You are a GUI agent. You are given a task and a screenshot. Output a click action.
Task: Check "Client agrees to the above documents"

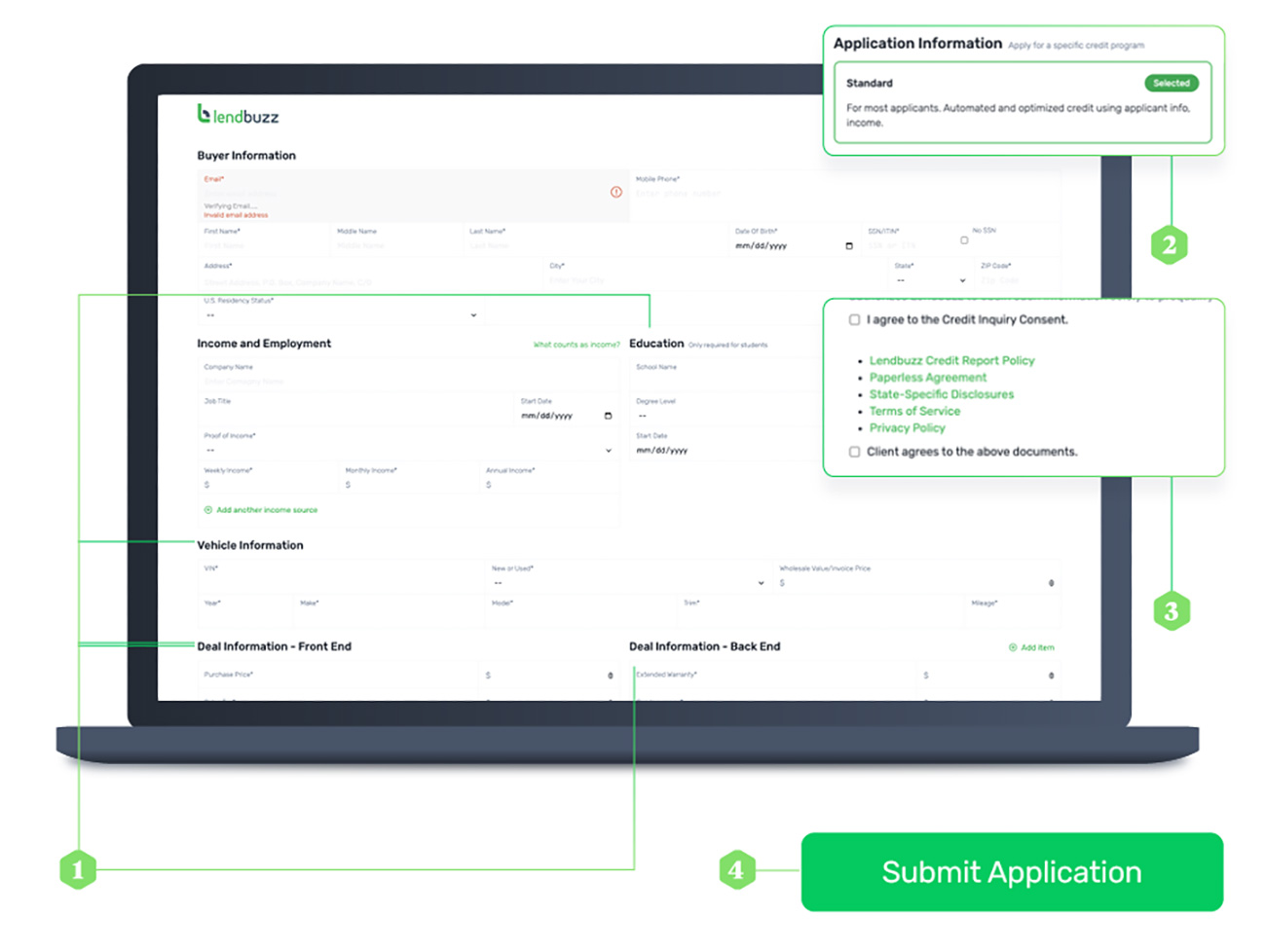854,451
